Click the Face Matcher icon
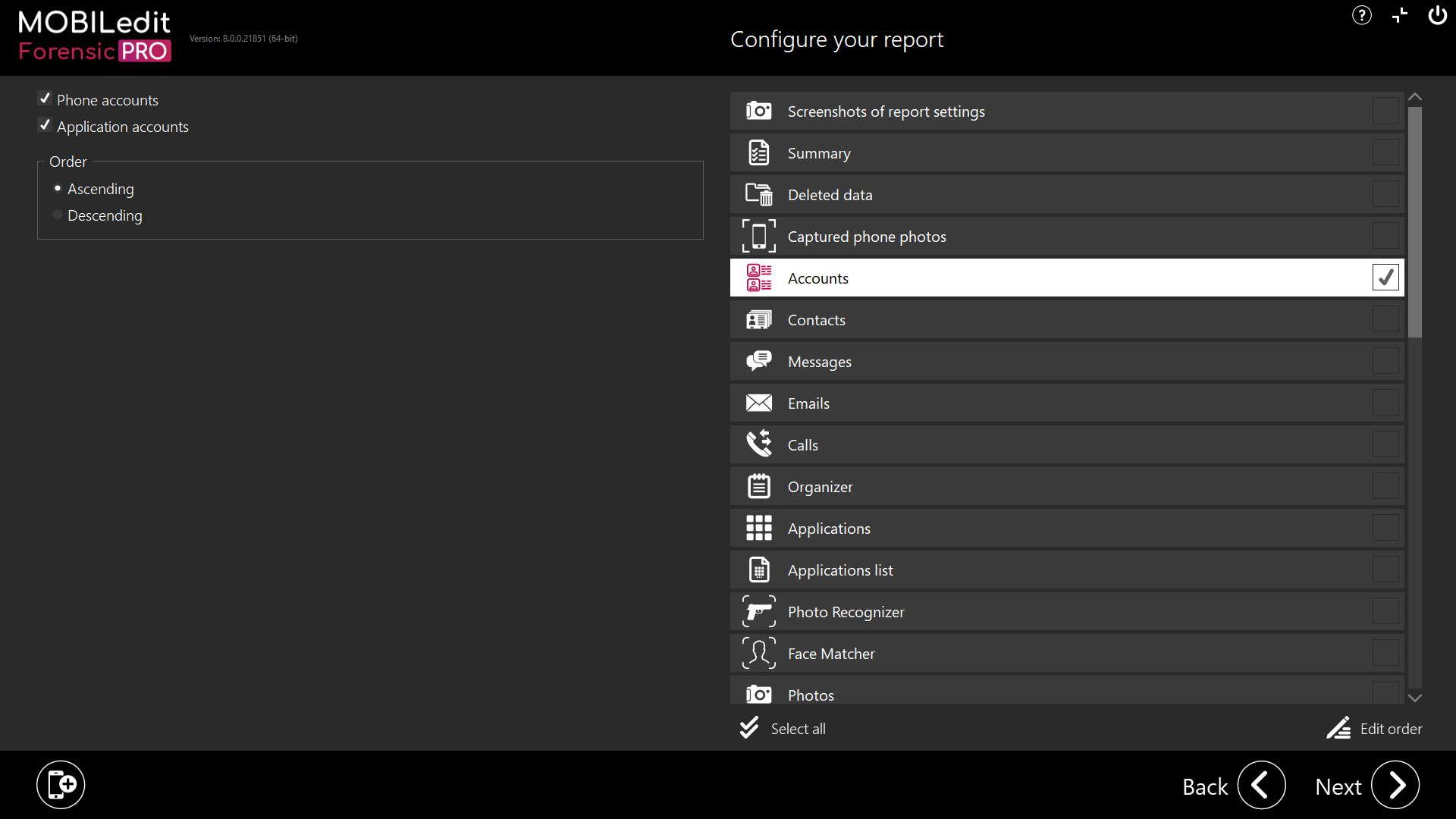Screen dimensions: 1456x819 click(758, 653)
